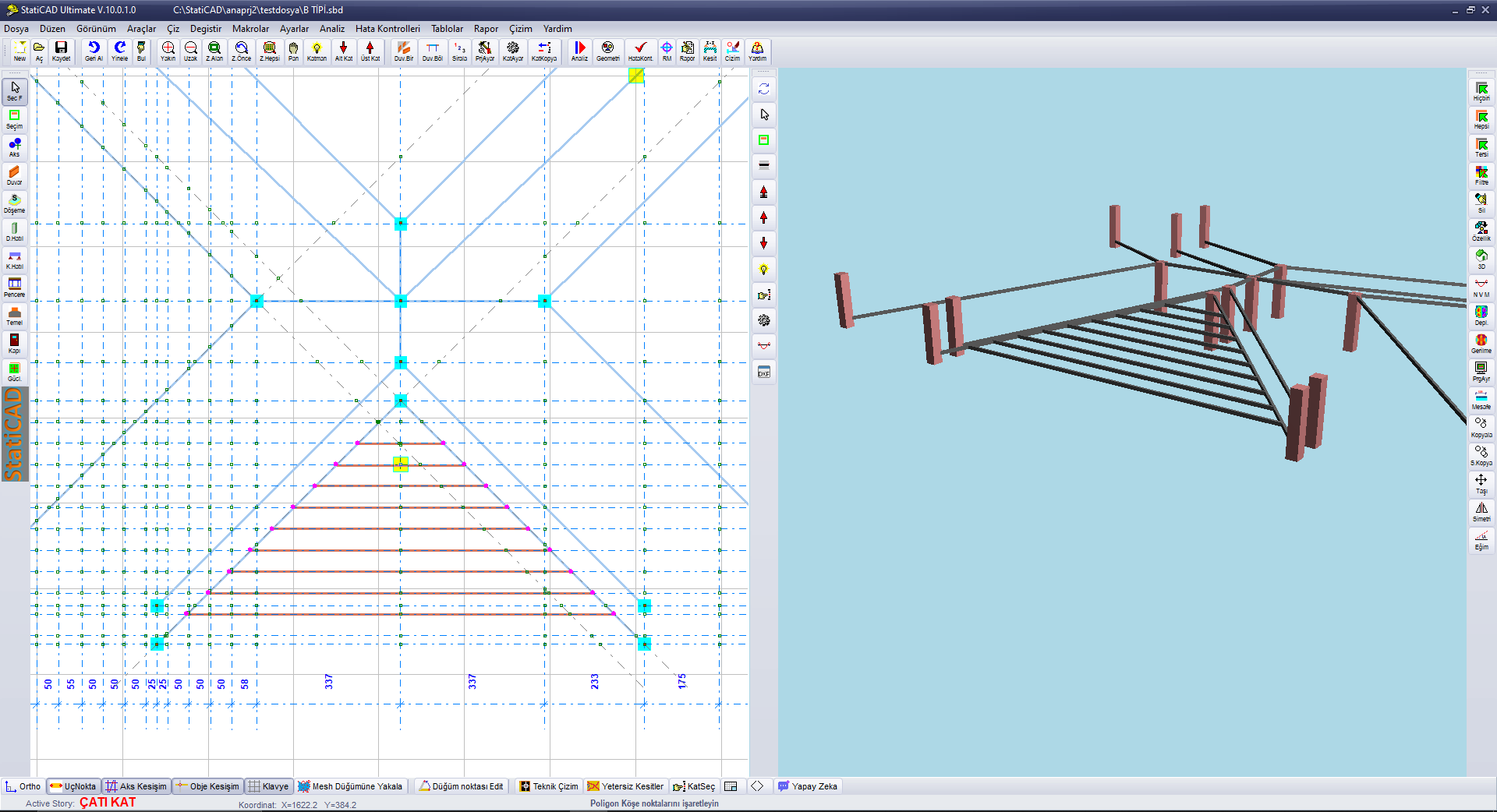1497x812 pixels.
Task: Toggle Obje Kesişim snap
Action: pyautogui.click(x=207, y=786)
